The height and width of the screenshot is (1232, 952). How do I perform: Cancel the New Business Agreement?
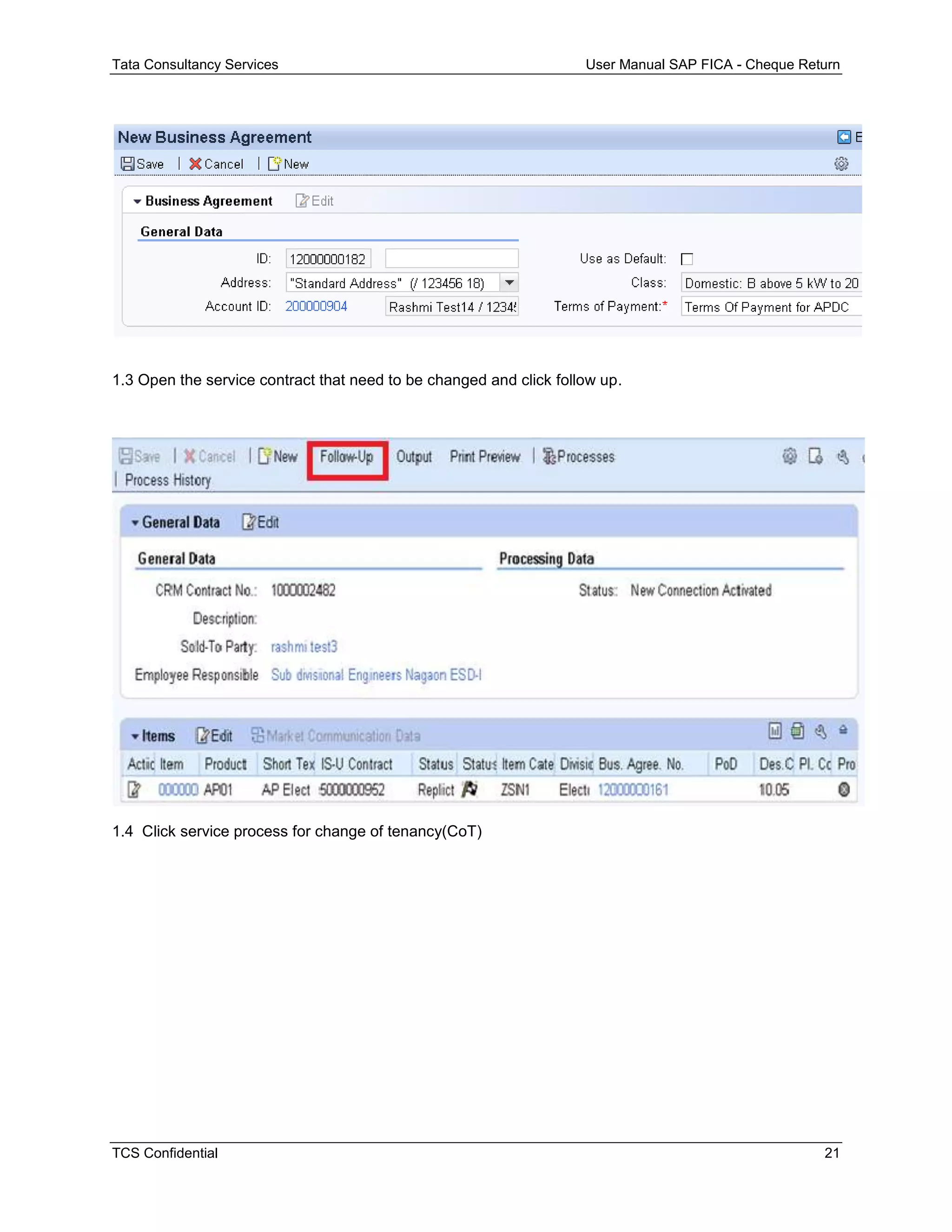click(x=217, y=164)
